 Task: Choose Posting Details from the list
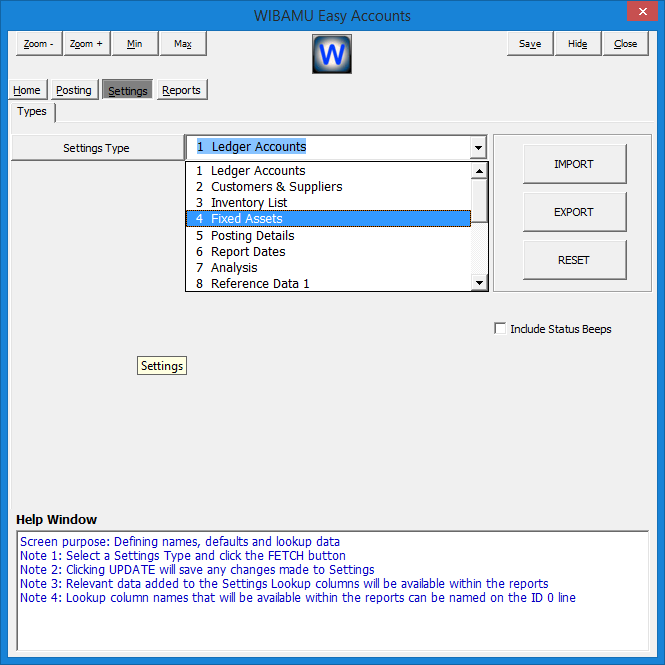(x=329, y=235)
